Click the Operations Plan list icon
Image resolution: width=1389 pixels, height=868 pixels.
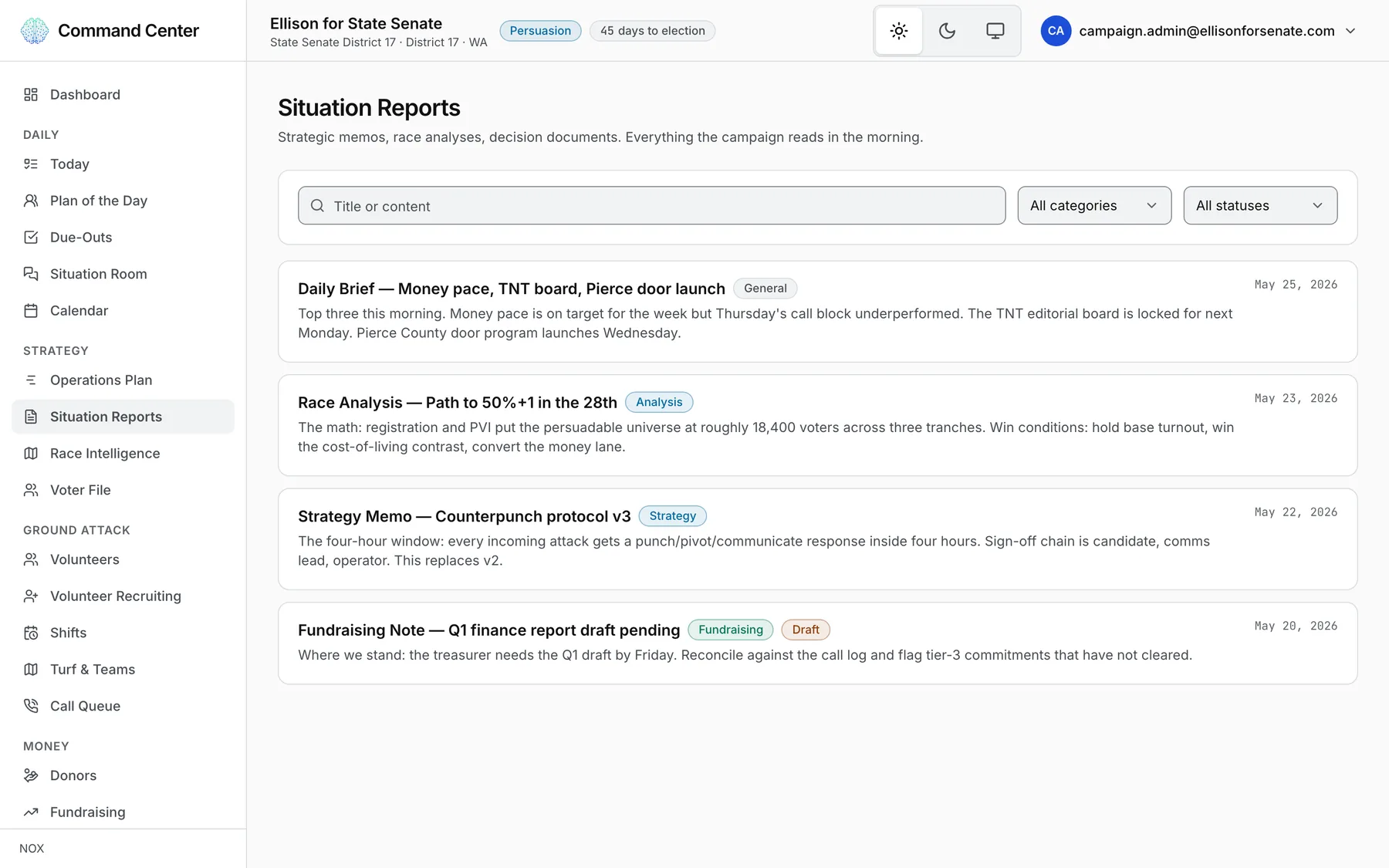coord(31,380)
